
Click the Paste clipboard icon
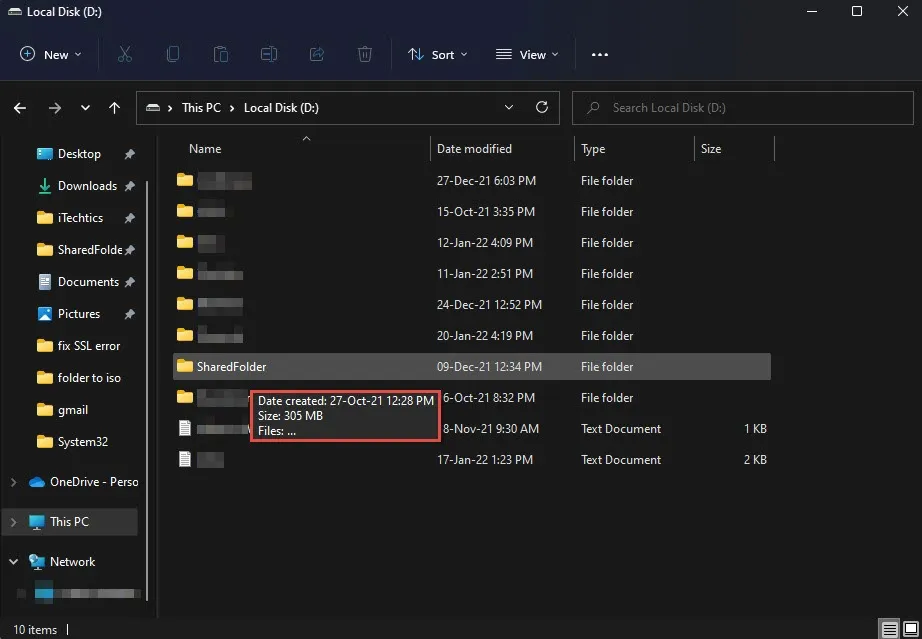(x=221, y=54)
